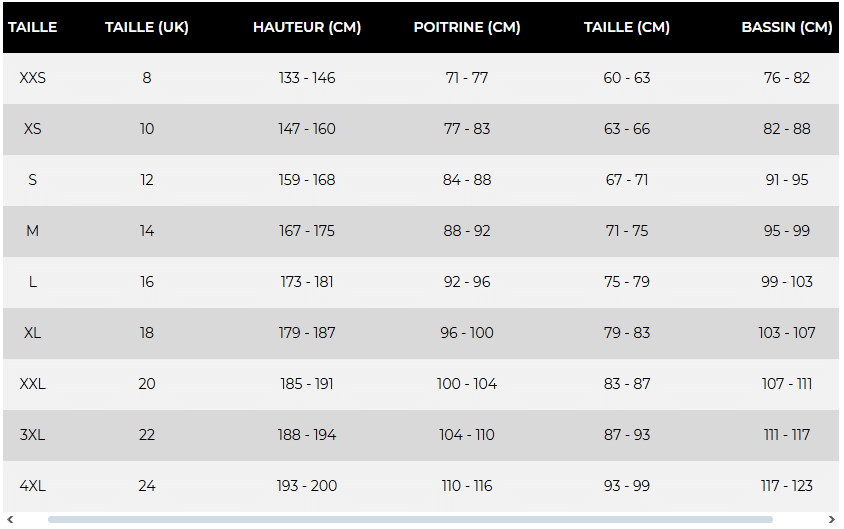Viewport: 844px width, 529px height.
Task: Click the UK size 14 cell
Action: 146,231
